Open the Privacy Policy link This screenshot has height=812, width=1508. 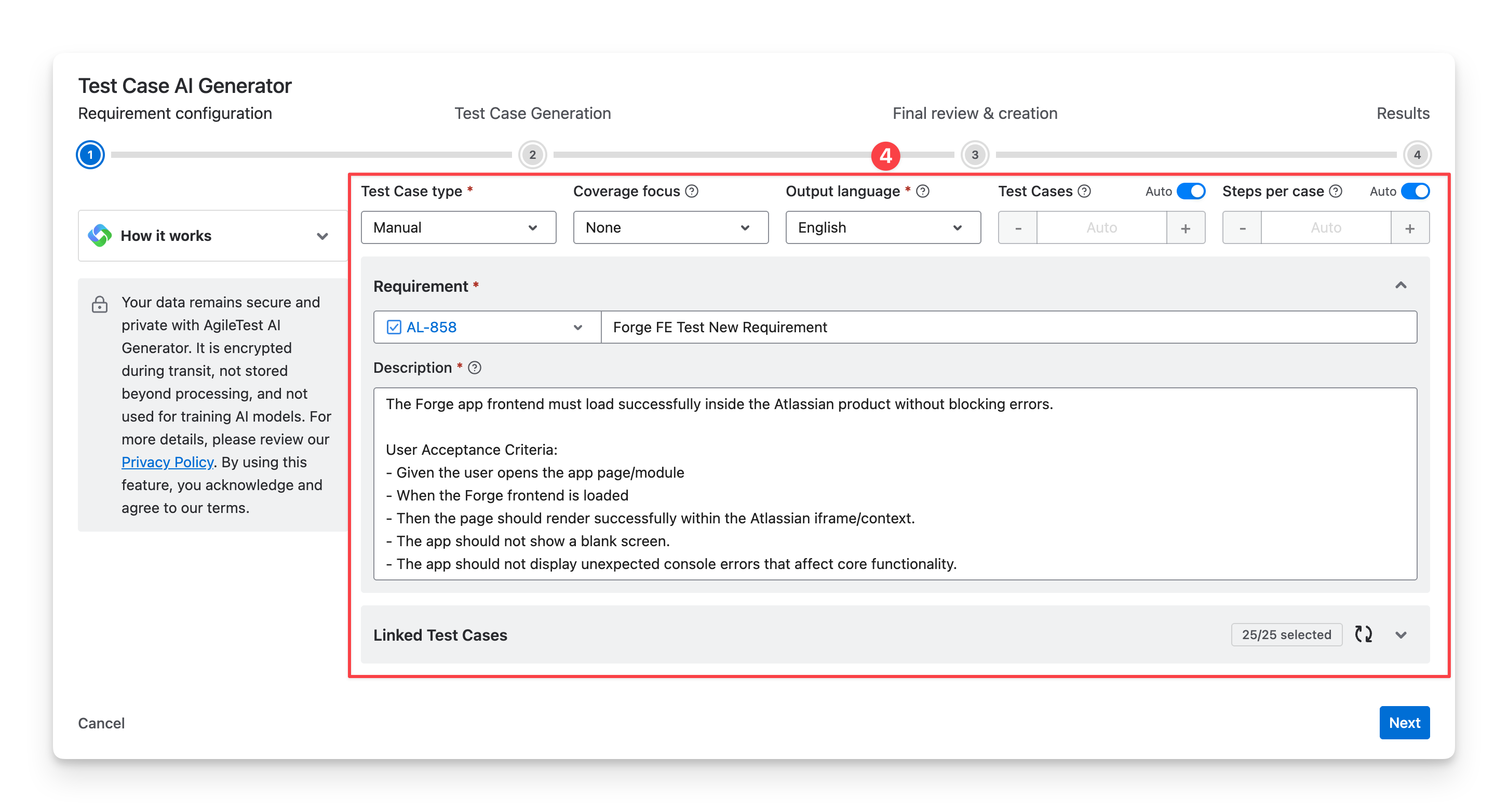[167, 462]
